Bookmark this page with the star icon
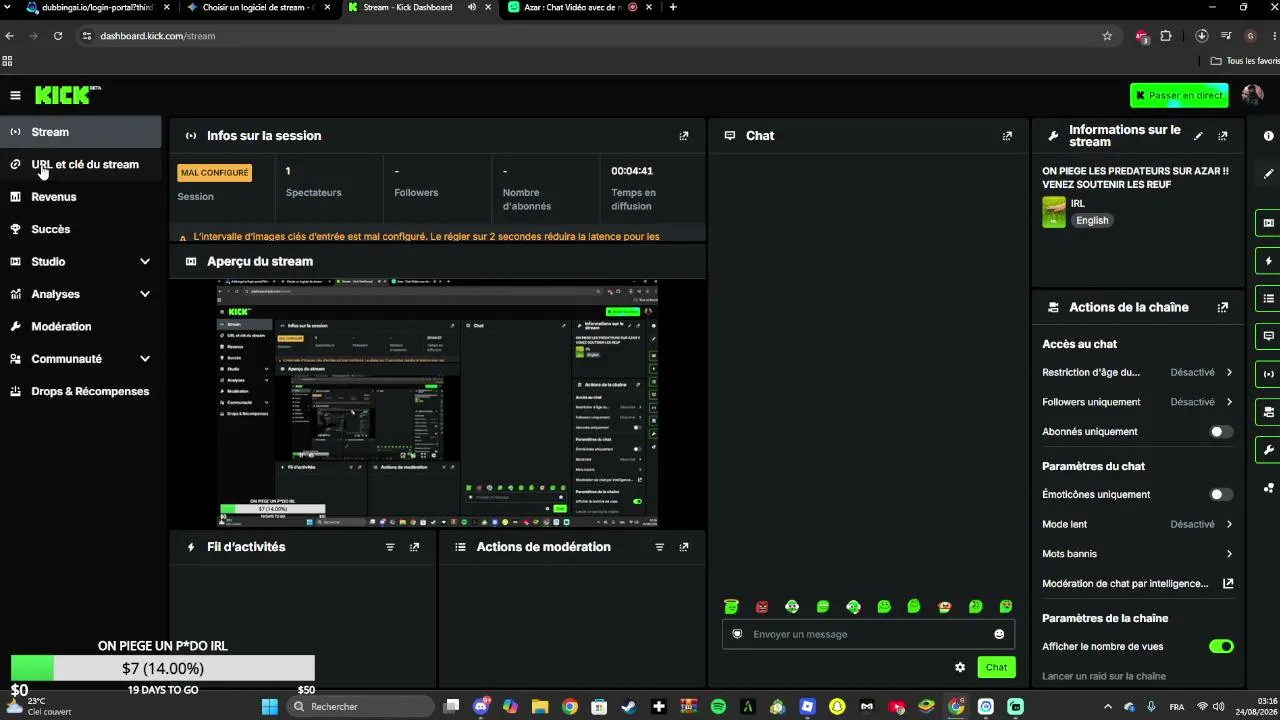Image resolution: width=1280 pixels, height=720 pixels. (x=1107, y=36)
